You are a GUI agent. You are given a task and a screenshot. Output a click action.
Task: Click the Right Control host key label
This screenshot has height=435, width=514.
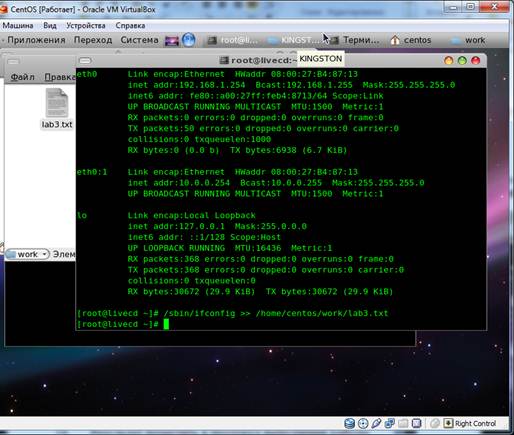[475, 424]
